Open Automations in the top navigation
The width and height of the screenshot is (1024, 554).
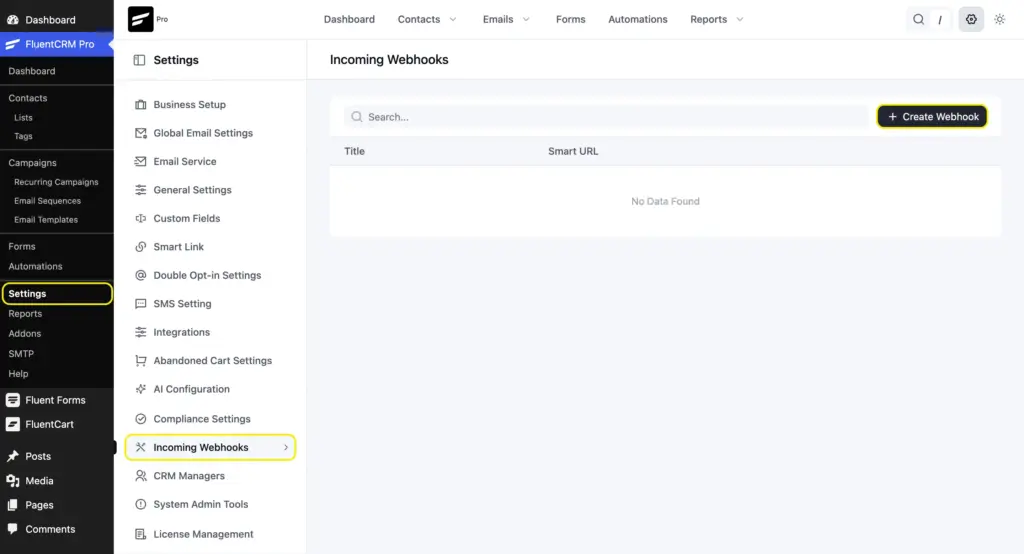(x=638, y=20)
